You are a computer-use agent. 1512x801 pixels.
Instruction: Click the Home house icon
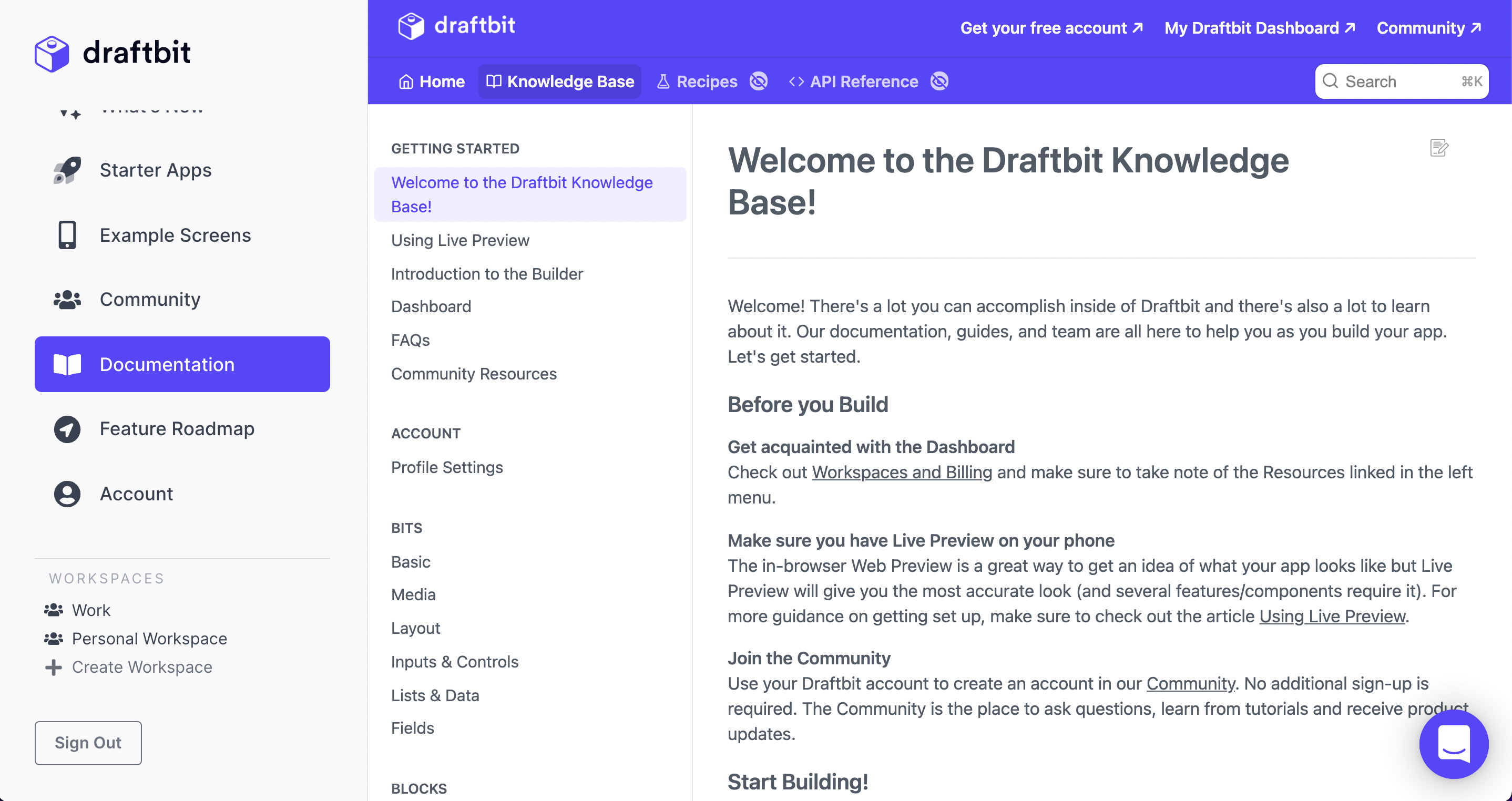(x=406, y=81)
